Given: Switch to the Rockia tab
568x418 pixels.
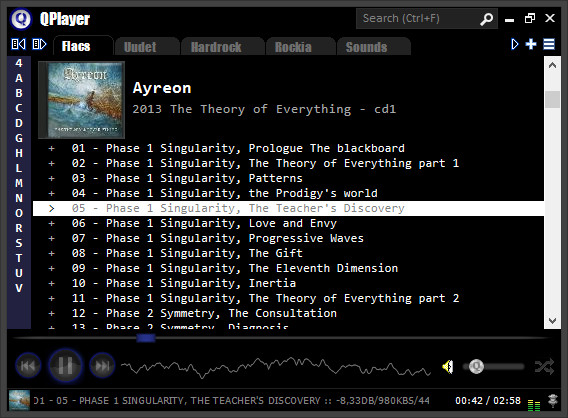Looking at the screenshot, I should (x=300, y=47).
